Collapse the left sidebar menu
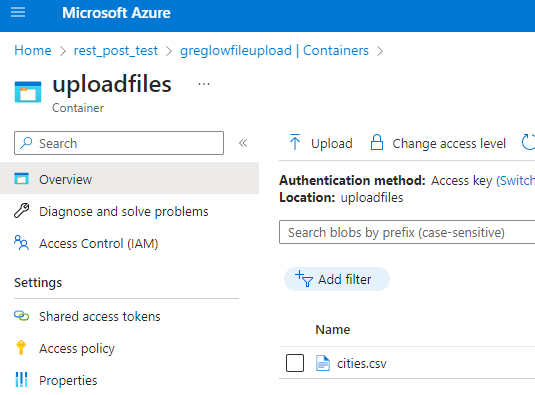Viewport: 535px width, 395px height. pyautogui.click(x=243, y=143)
